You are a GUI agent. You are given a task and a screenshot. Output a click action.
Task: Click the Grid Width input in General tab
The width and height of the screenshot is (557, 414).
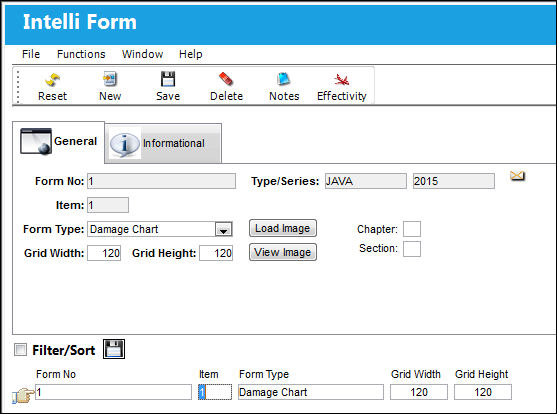tap(104, 253)
